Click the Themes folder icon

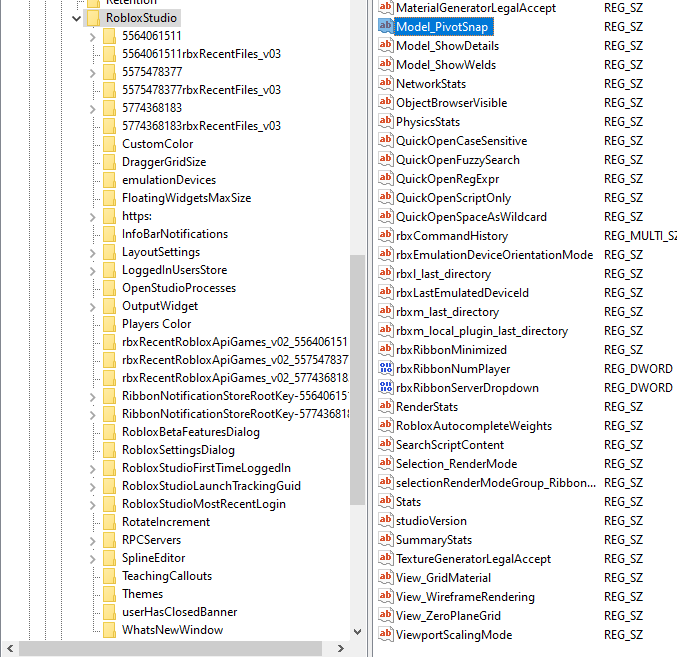tap(110, 594)
